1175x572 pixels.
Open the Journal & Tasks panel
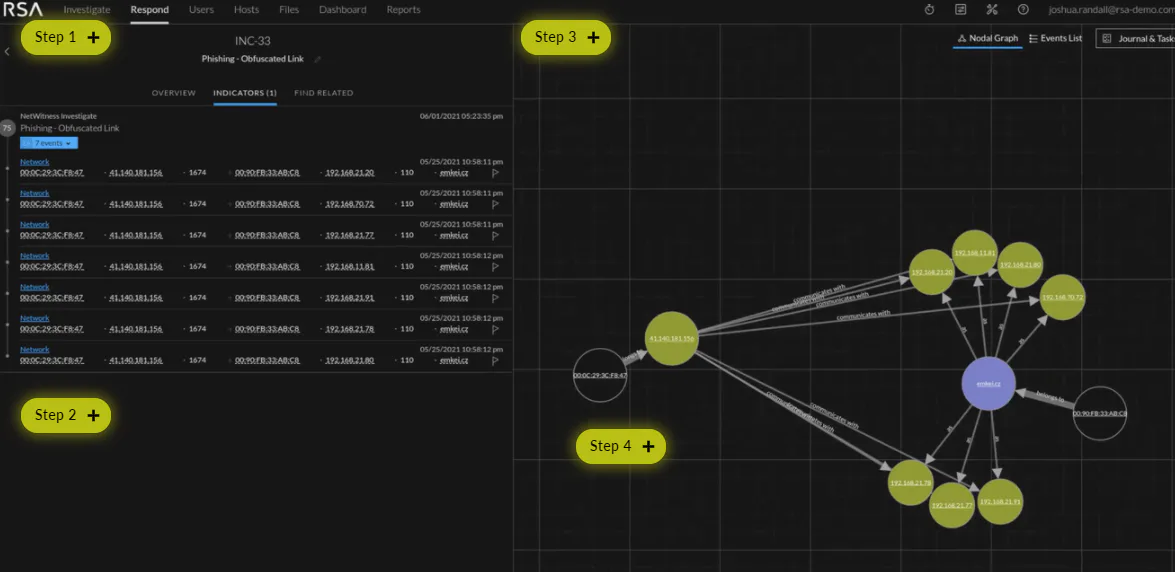1135,38
